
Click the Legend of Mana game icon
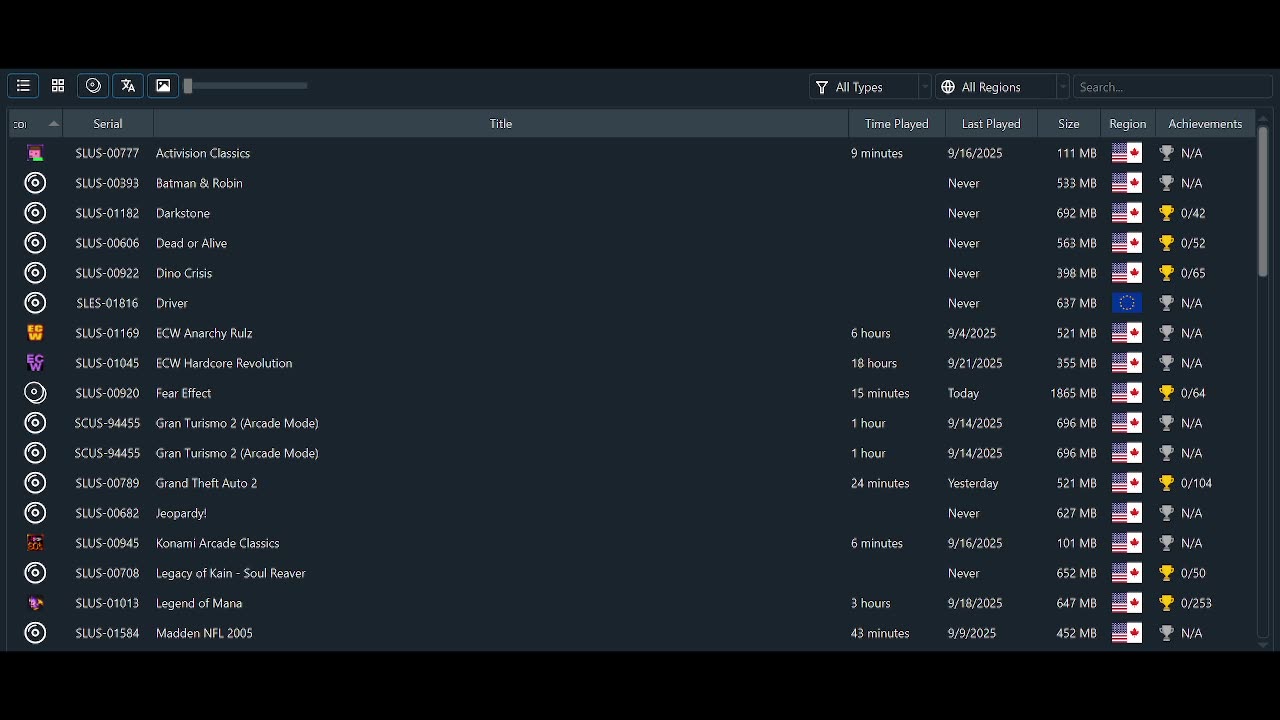35,603
